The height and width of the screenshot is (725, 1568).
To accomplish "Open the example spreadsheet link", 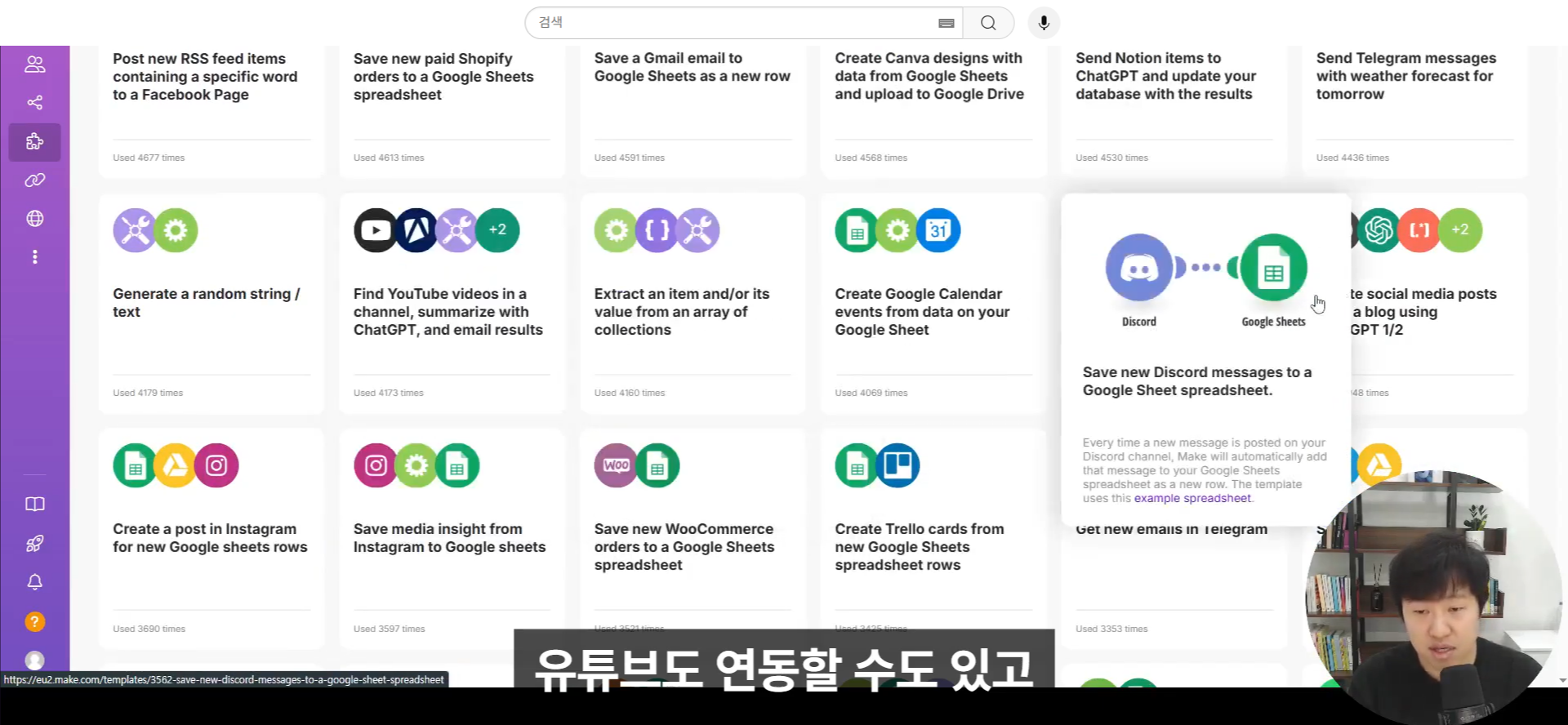I will tap(1192, 498).
